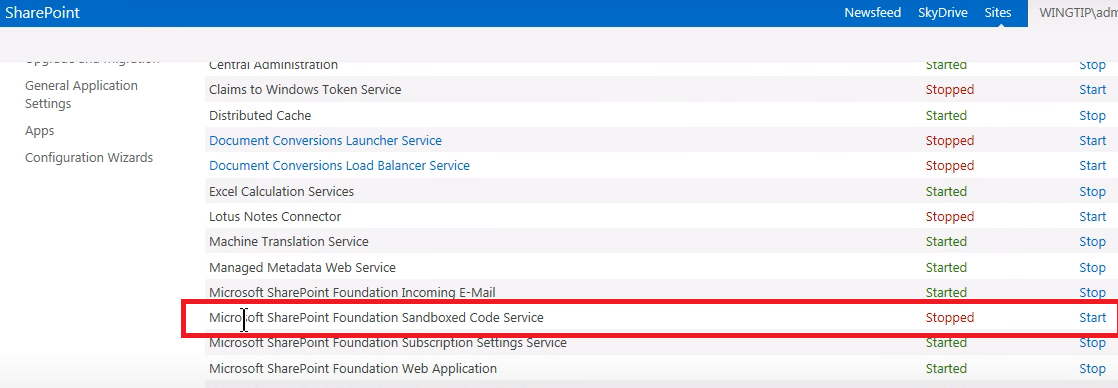Select Stopped status of Document Conversions Launcher
The width and height of the screenshot is (1118, 388).
click(950, 141)
